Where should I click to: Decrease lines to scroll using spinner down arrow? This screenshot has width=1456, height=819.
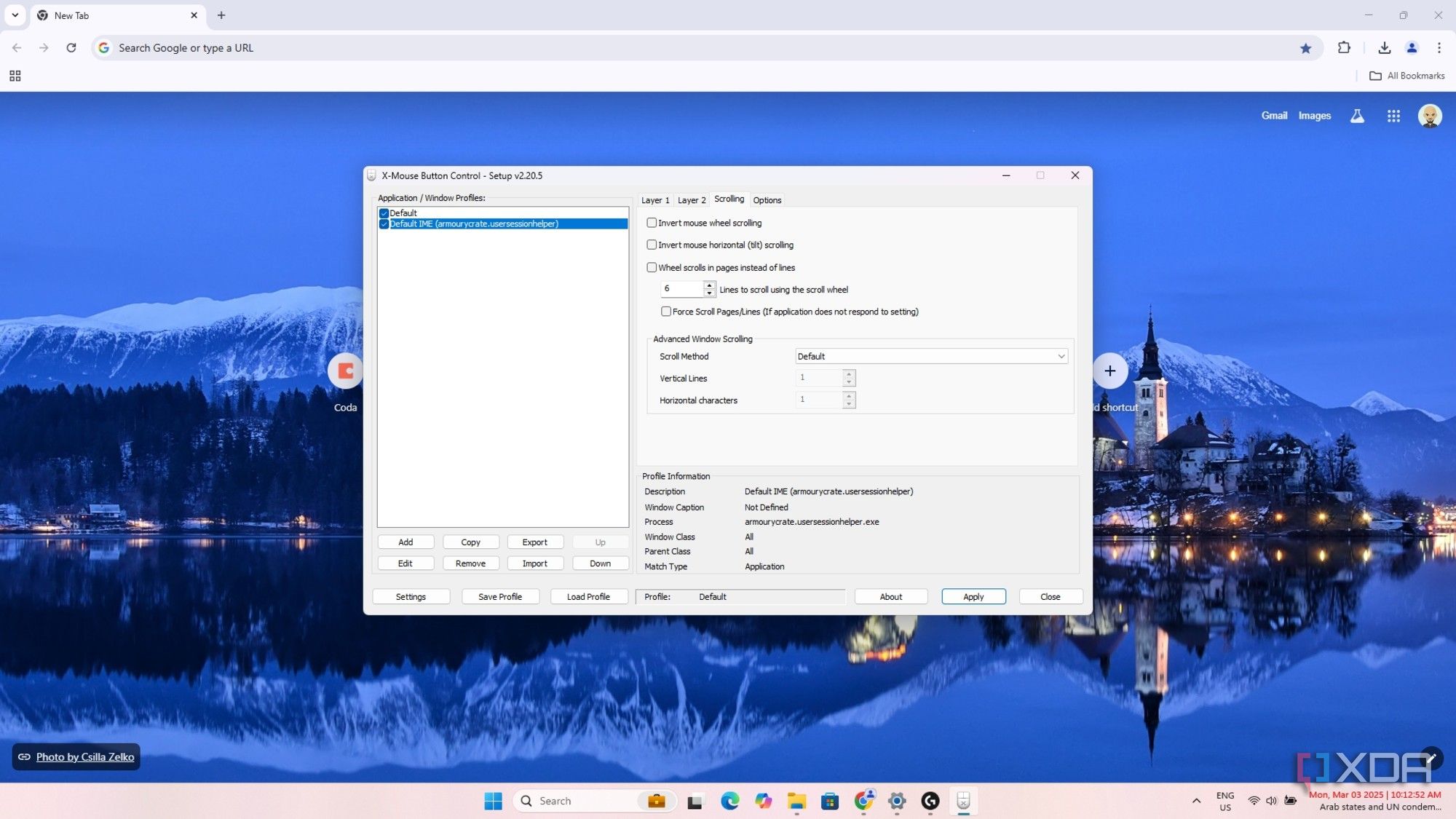pyautogui.click(x=709, y=293)
